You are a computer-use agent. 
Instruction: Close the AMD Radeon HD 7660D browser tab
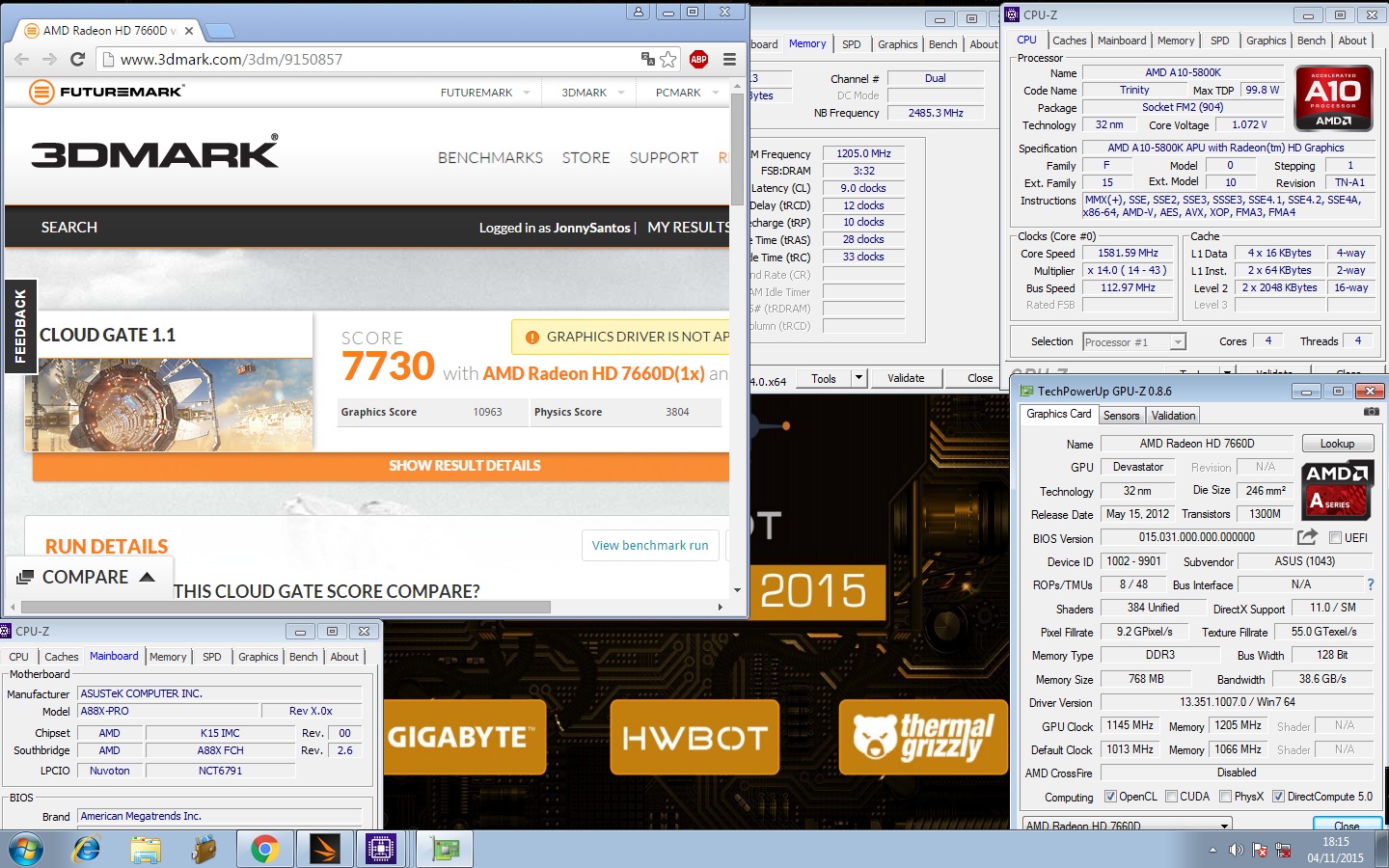coord(189,30)
